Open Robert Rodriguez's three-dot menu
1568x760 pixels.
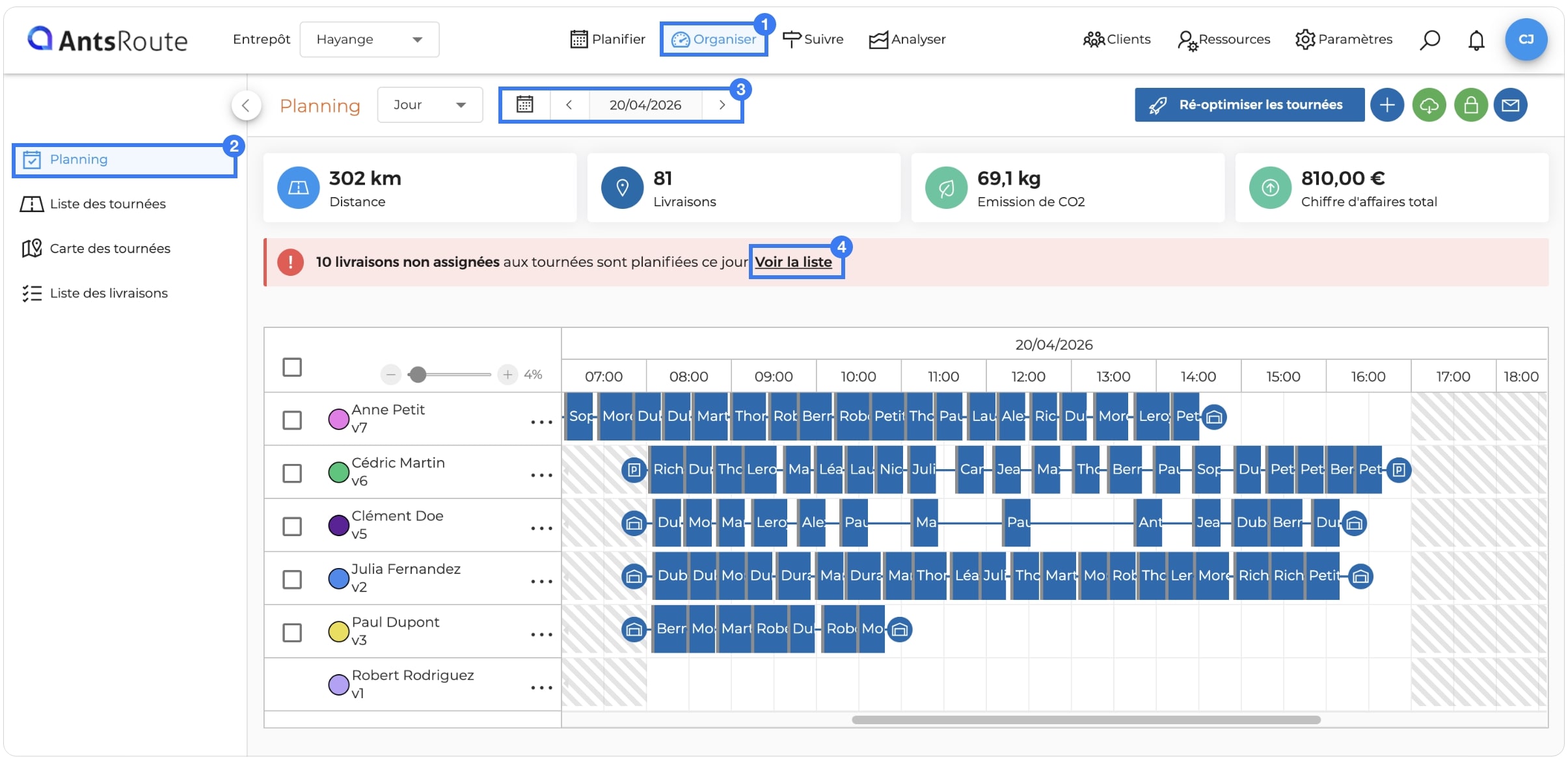point(541,688)
